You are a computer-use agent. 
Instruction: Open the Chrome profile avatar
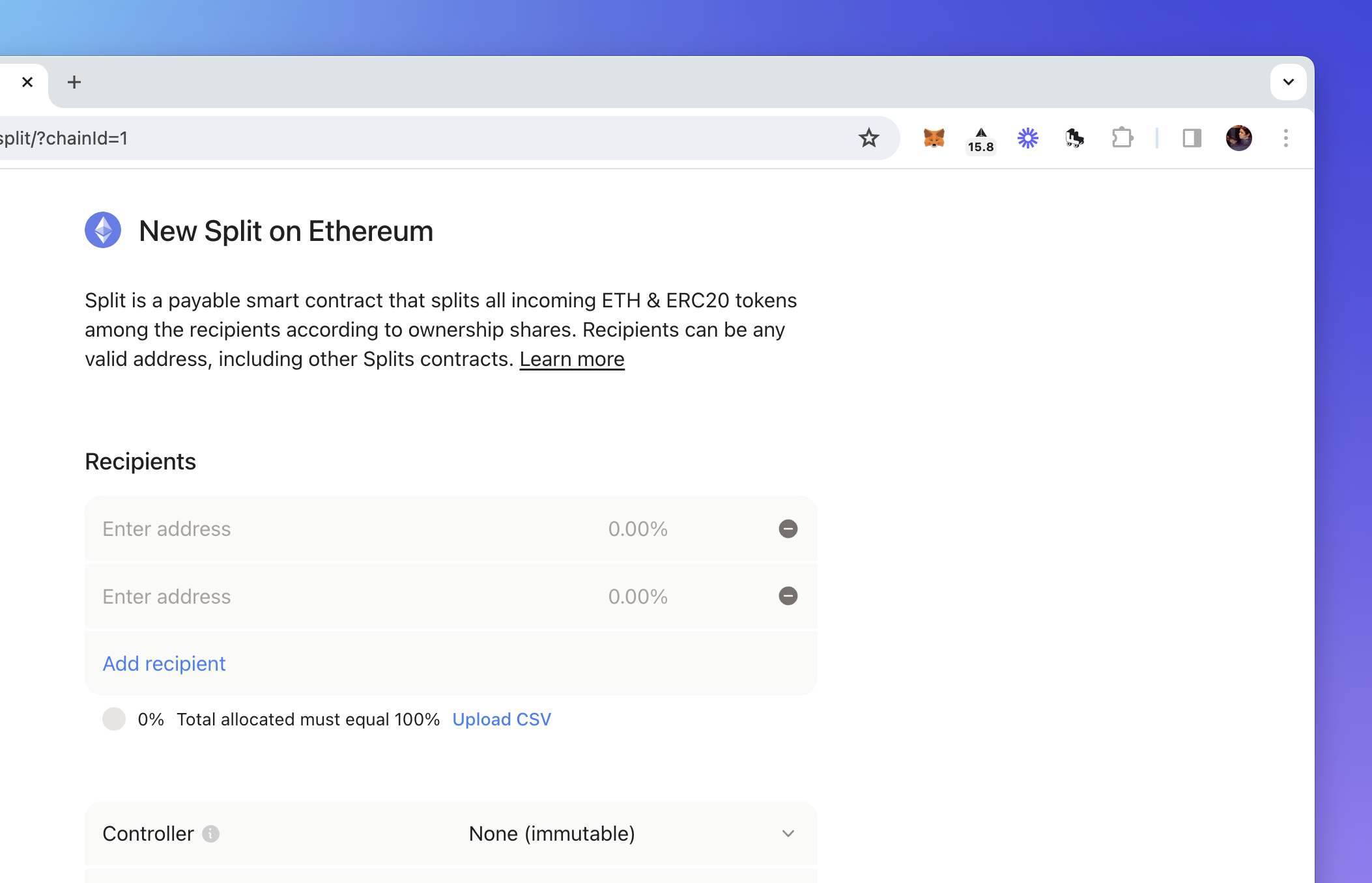pos(1238,138)
